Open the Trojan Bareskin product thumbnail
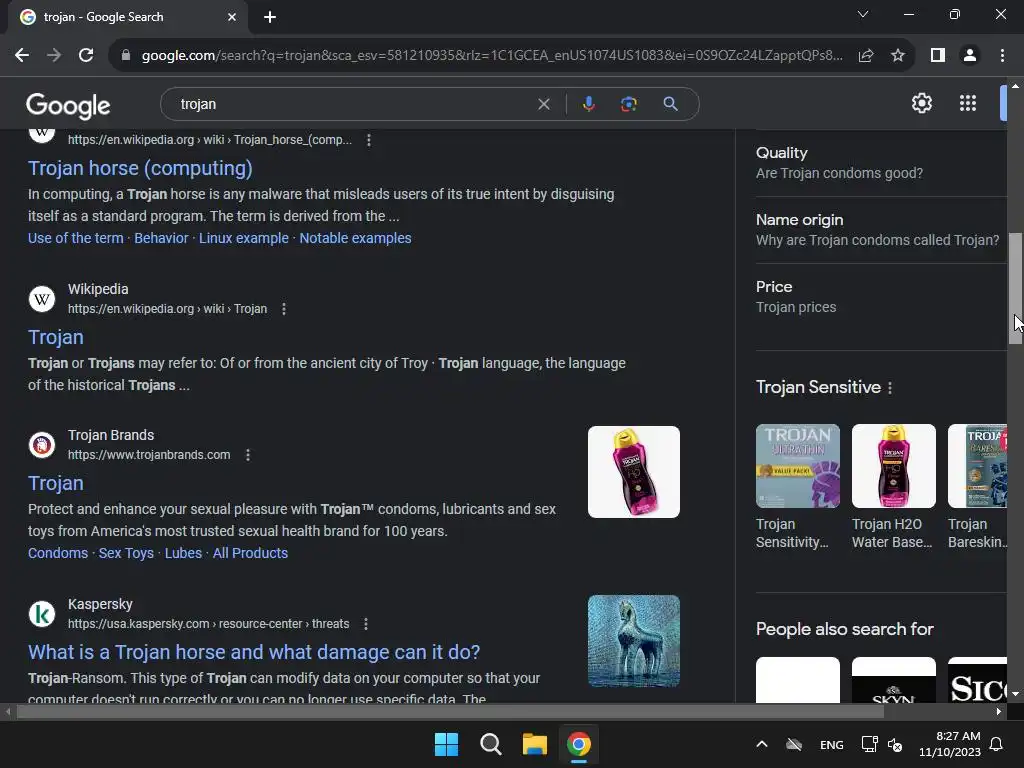The height and width of the screenshot is (768, 1024). (977, 466)
